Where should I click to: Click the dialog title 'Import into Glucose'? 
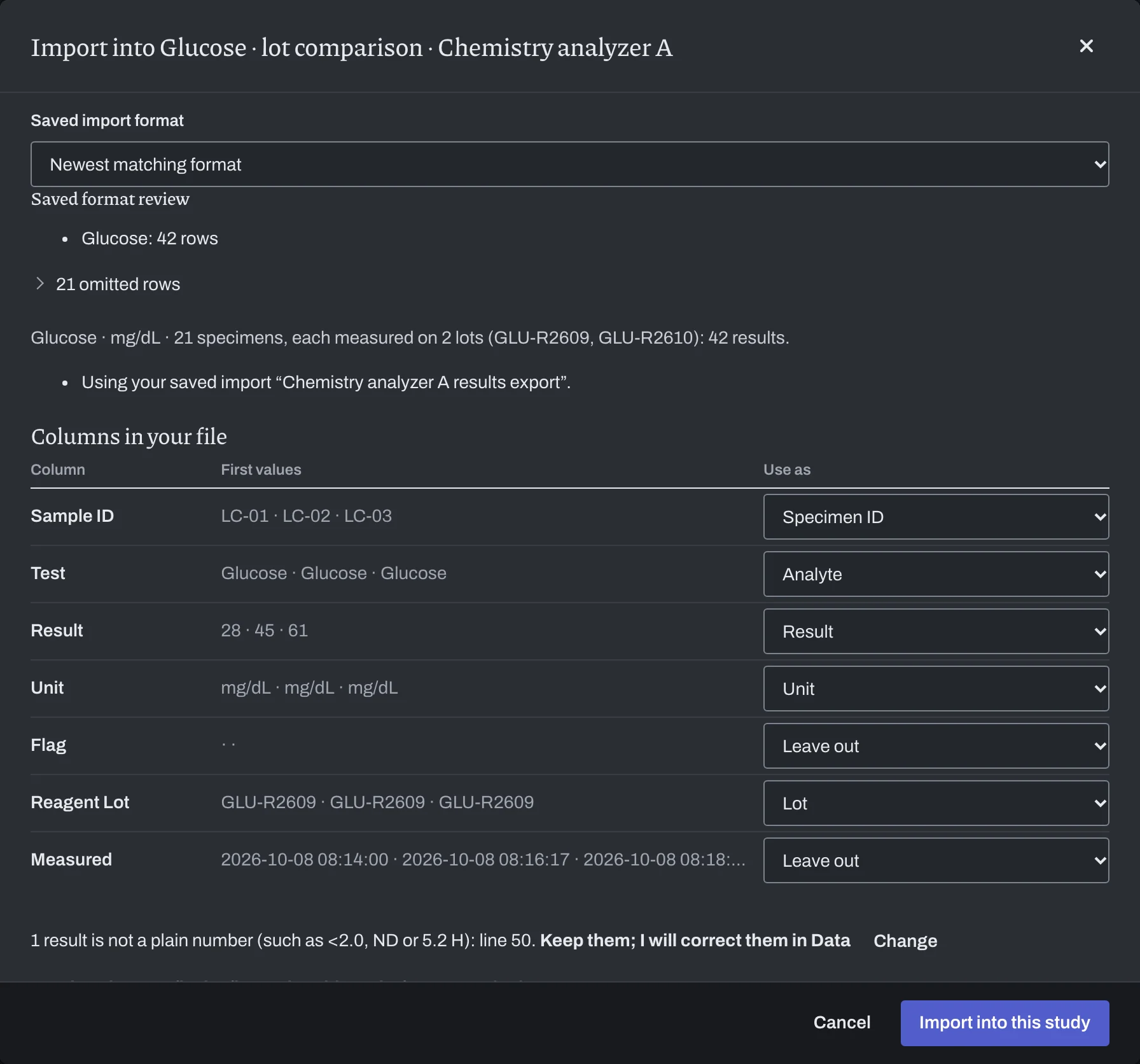click(352, 48)
